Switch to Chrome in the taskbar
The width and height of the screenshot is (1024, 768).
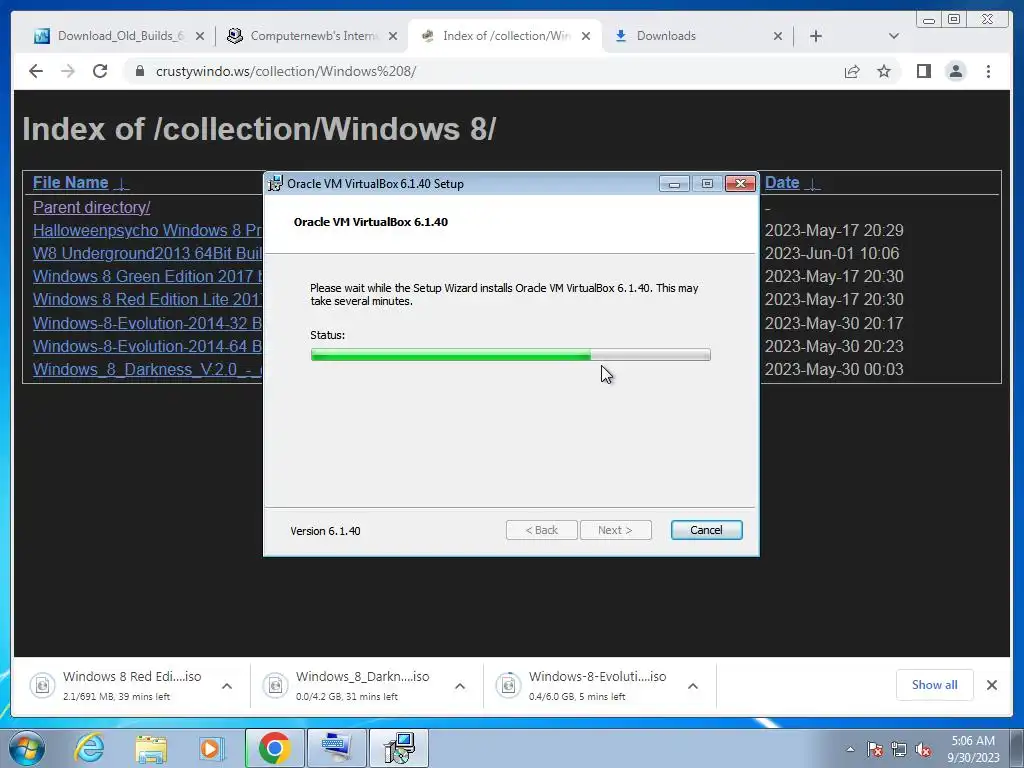[274, 748]
